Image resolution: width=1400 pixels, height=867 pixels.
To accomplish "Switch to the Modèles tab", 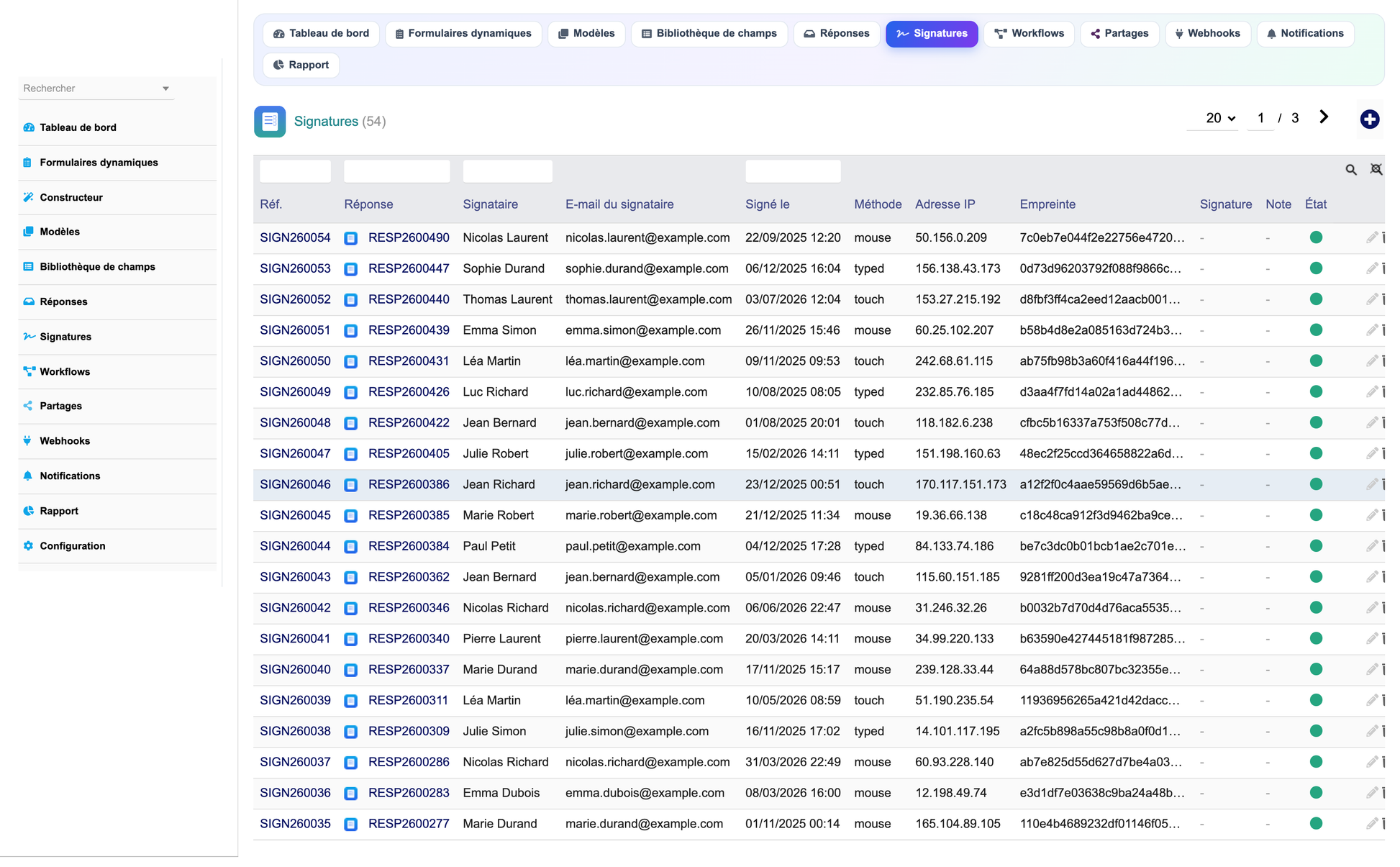I will pyautogui.click(x=586, y=34).
